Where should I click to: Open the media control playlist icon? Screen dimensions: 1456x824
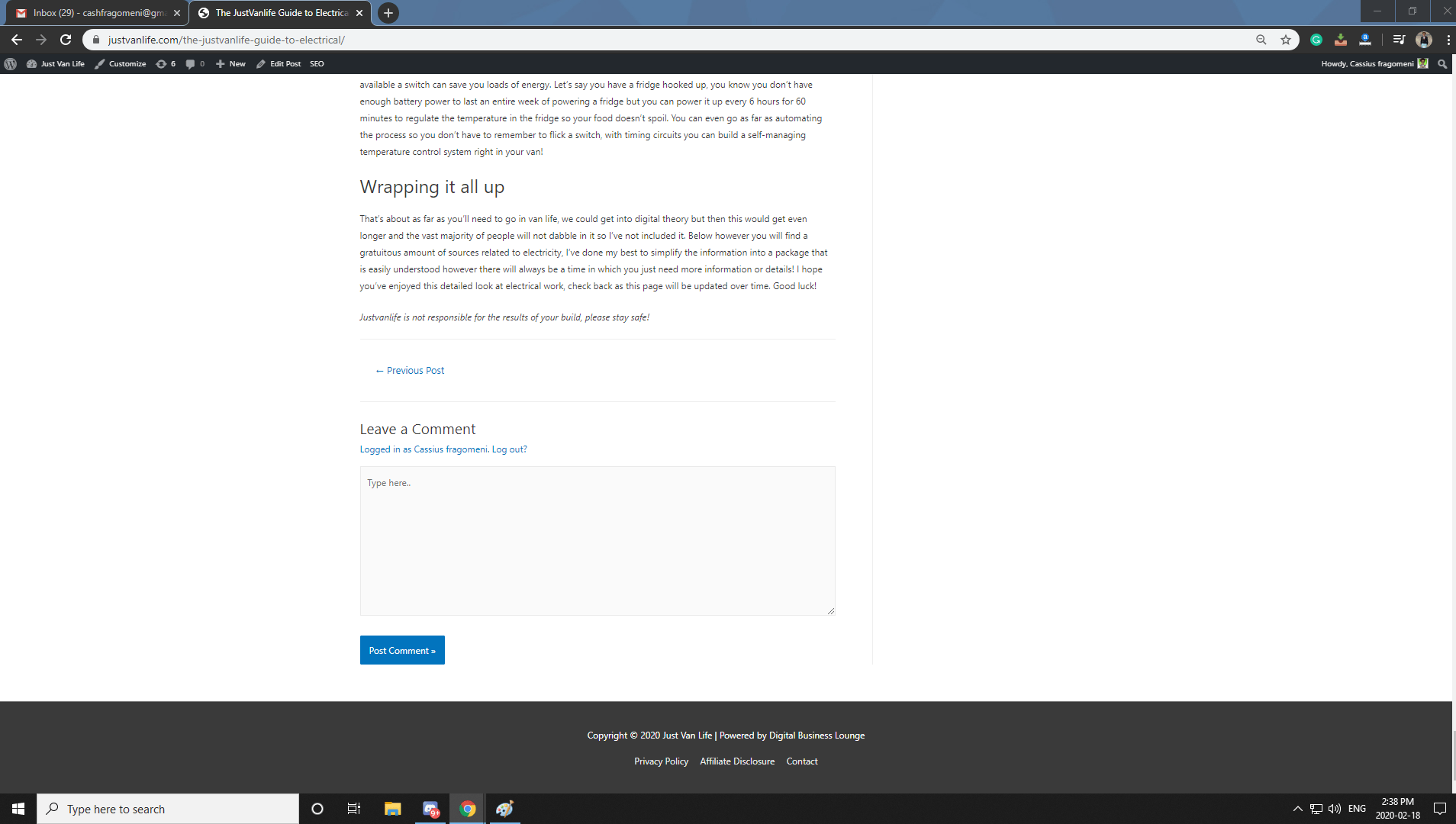click(1398, 40)
